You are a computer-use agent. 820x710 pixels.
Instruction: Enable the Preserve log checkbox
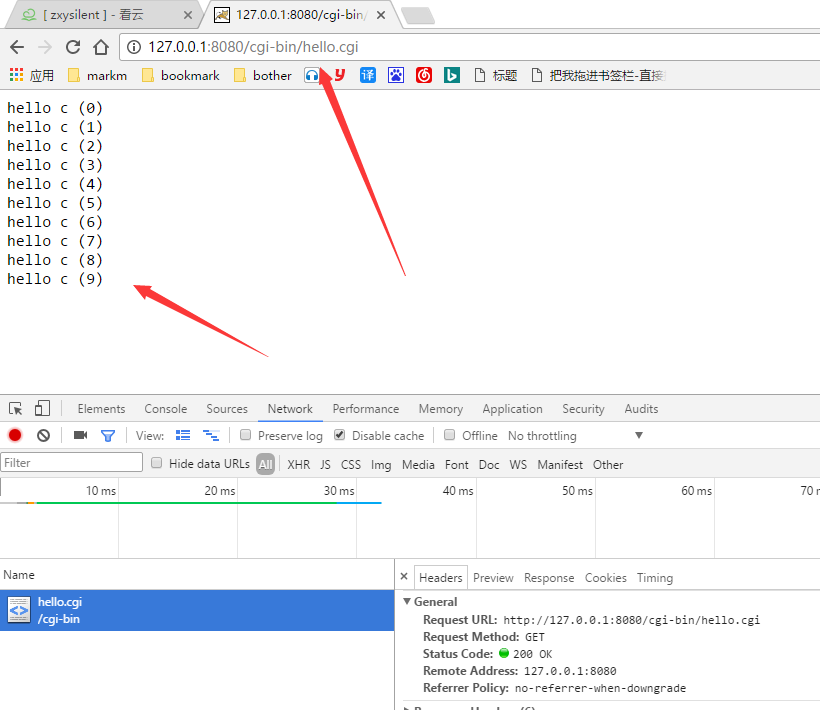[245, 436]
